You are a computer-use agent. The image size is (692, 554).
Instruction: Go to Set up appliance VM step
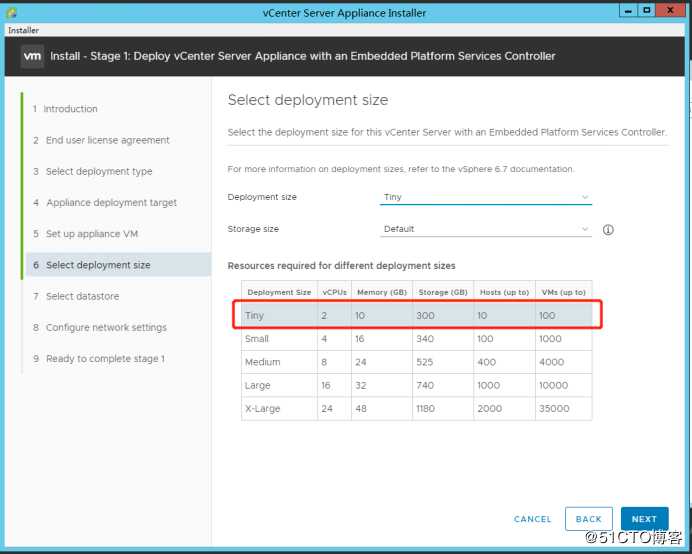click(x=86, y=234)
